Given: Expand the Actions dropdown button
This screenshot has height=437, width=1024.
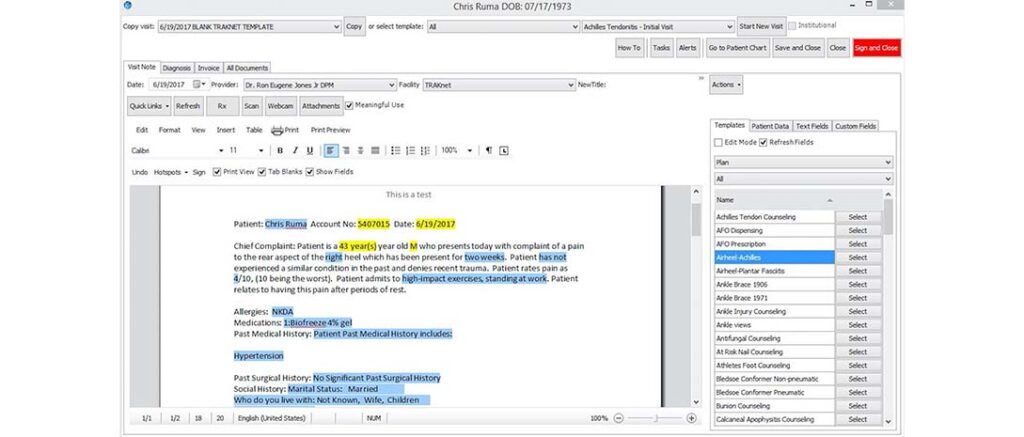Looking at the screenshot, I should pos(726,85).
